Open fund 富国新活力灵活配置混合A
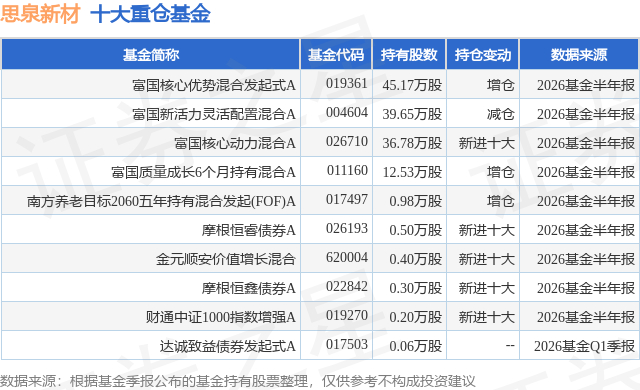 (213, 114)
